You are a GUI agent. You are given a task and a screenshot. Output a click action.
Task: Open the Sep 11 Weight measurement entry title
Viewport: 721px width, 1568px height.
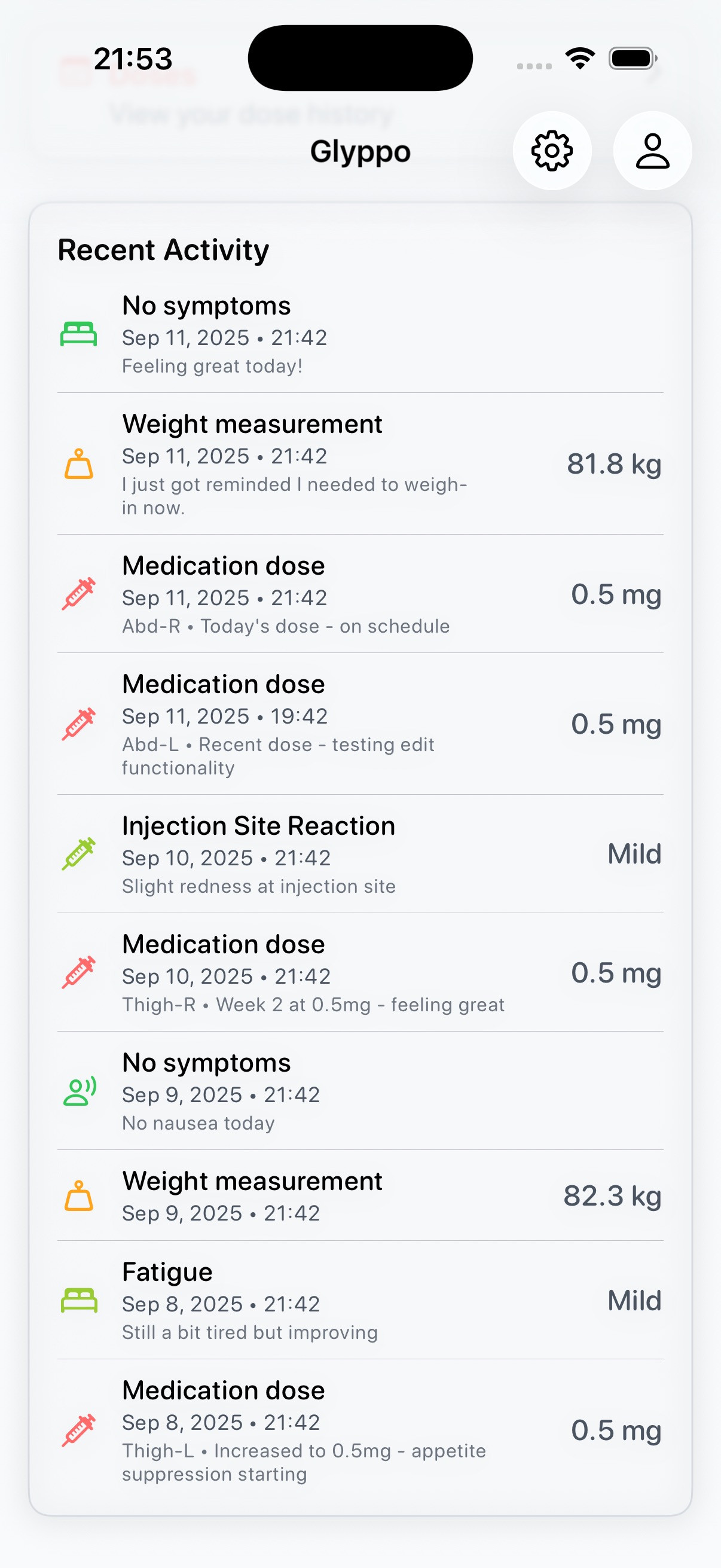(252, 423)
